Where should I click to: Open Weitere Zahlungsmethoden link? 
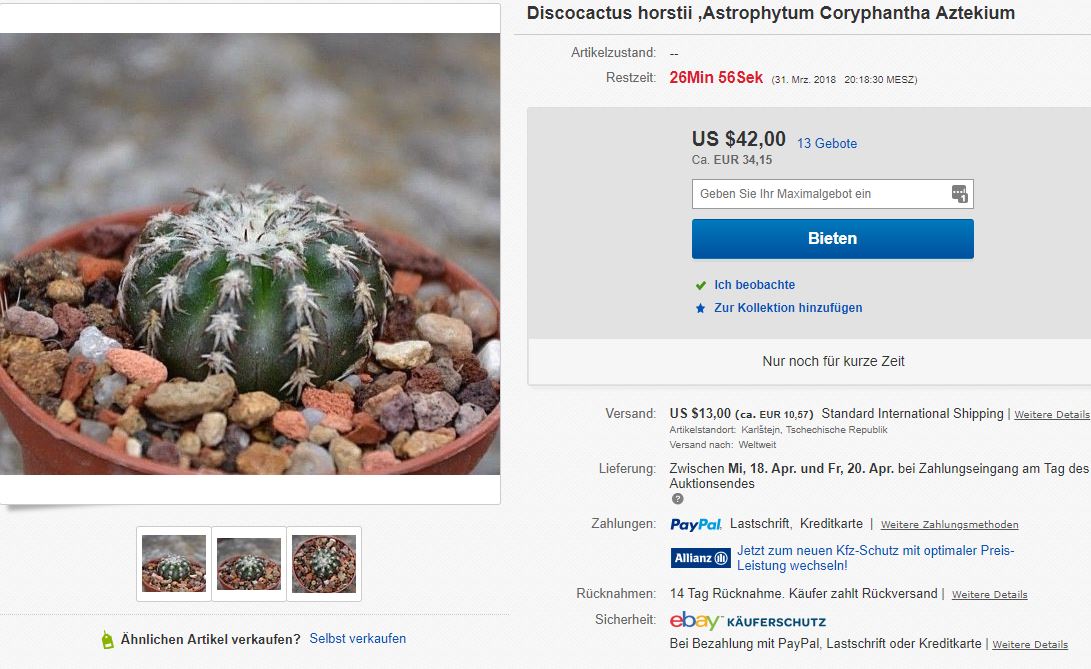949,524
